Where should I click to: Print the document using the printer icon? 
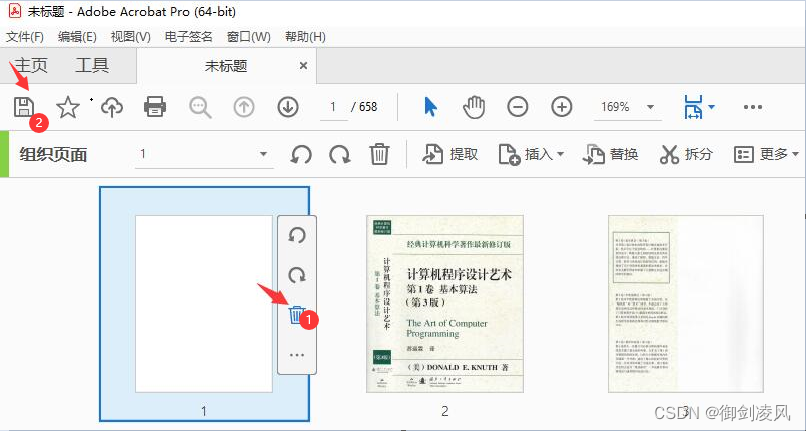click(155, 107)
